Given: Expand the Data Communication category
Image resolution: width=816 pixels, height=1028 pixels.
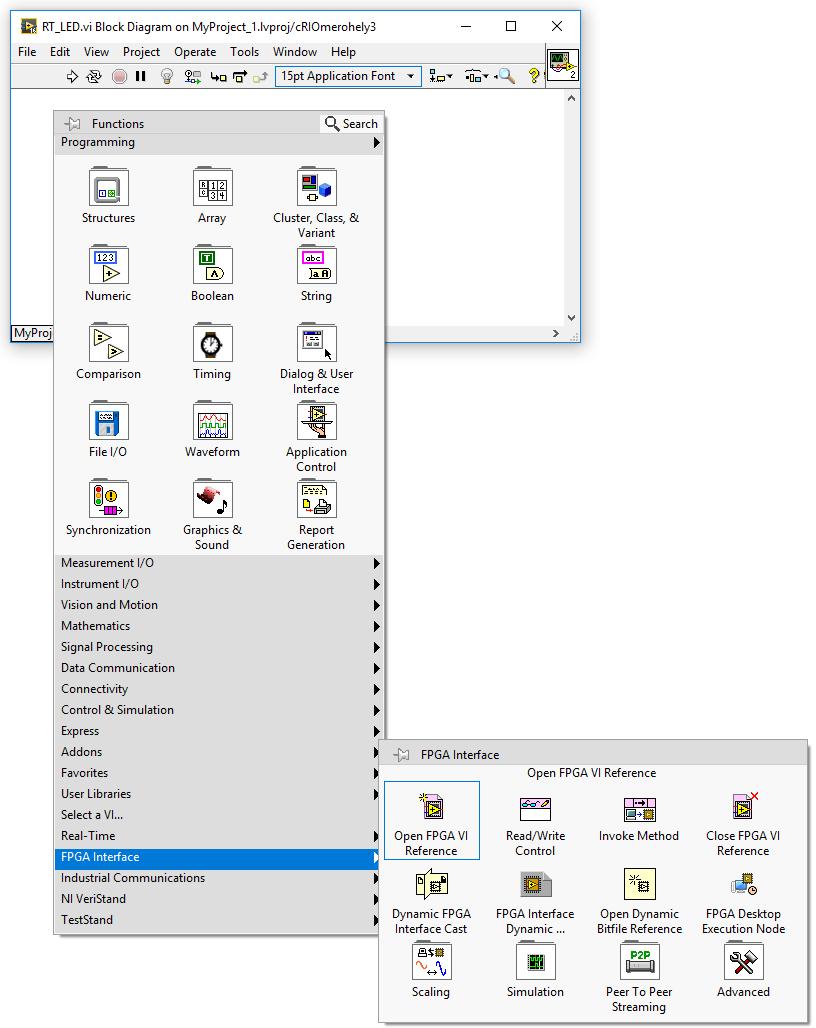Looking at the screenshot, I should tap(220, 668).
